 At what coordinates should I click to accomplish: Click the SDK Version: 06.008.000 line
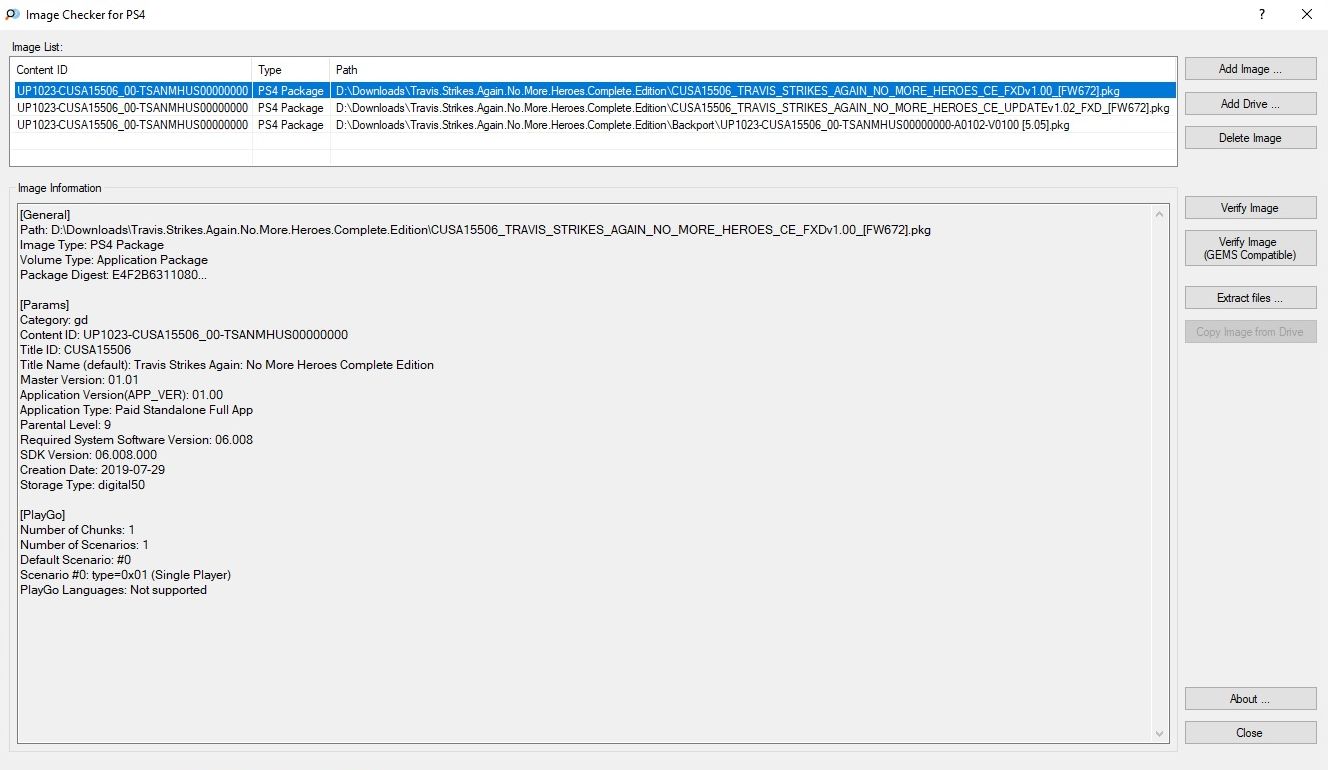click(x=88, y=455)
